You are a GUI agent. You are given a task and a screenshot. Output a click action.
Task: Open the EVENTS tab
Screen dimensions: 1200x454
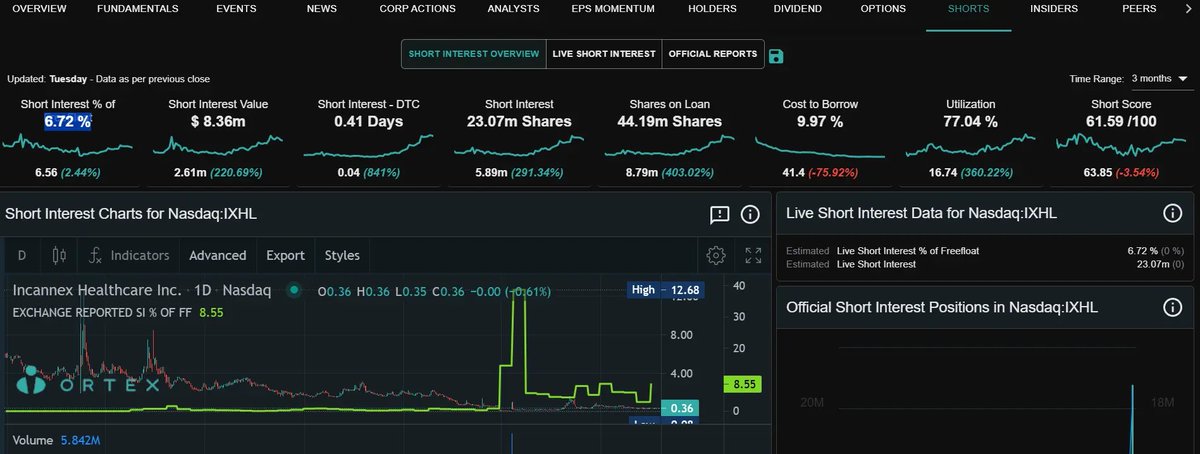(x=236, y=9)
